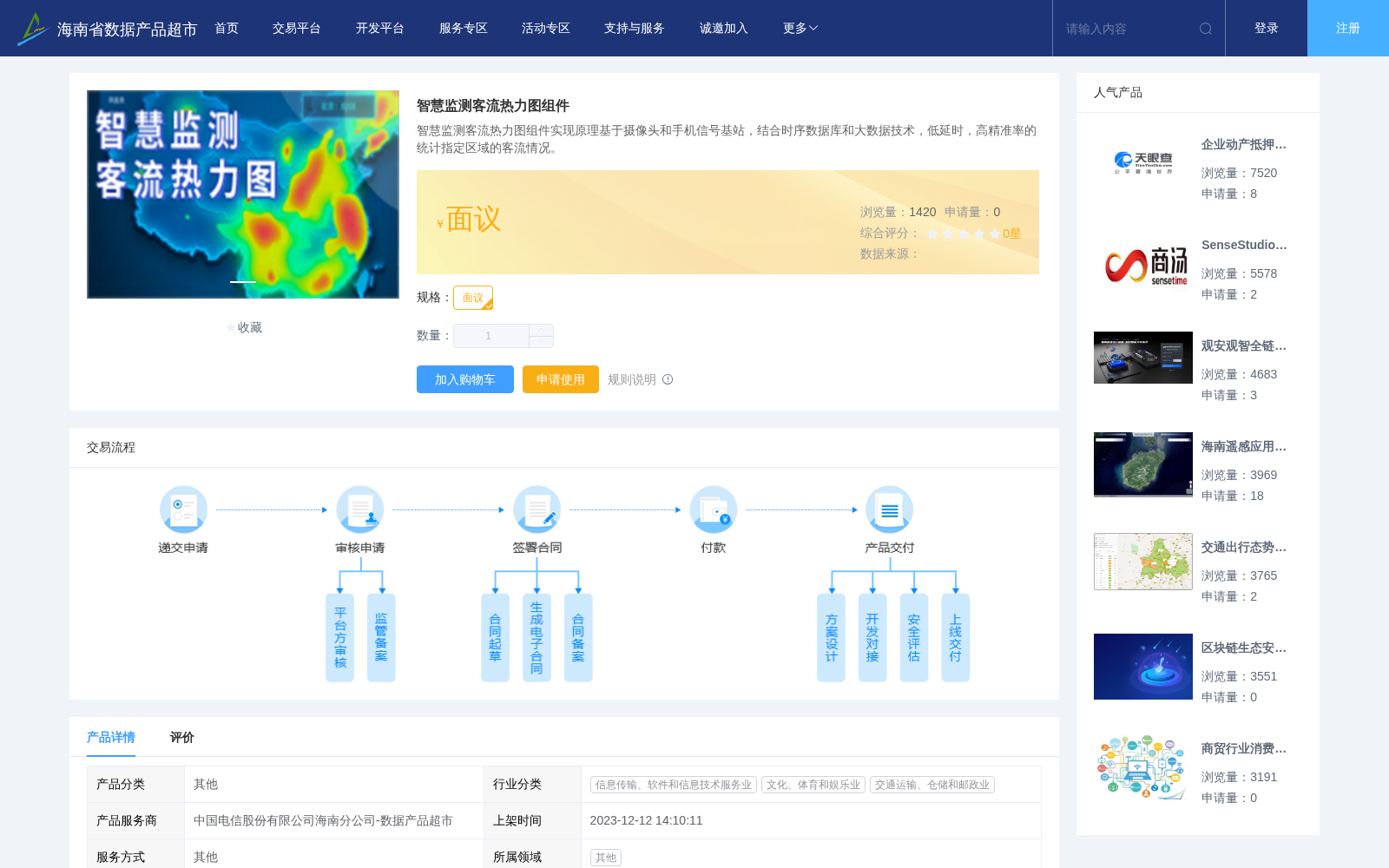Click the 申请使用 button
The height and width of the screenshot is (868, 1389).
click(x=561, y=379)
